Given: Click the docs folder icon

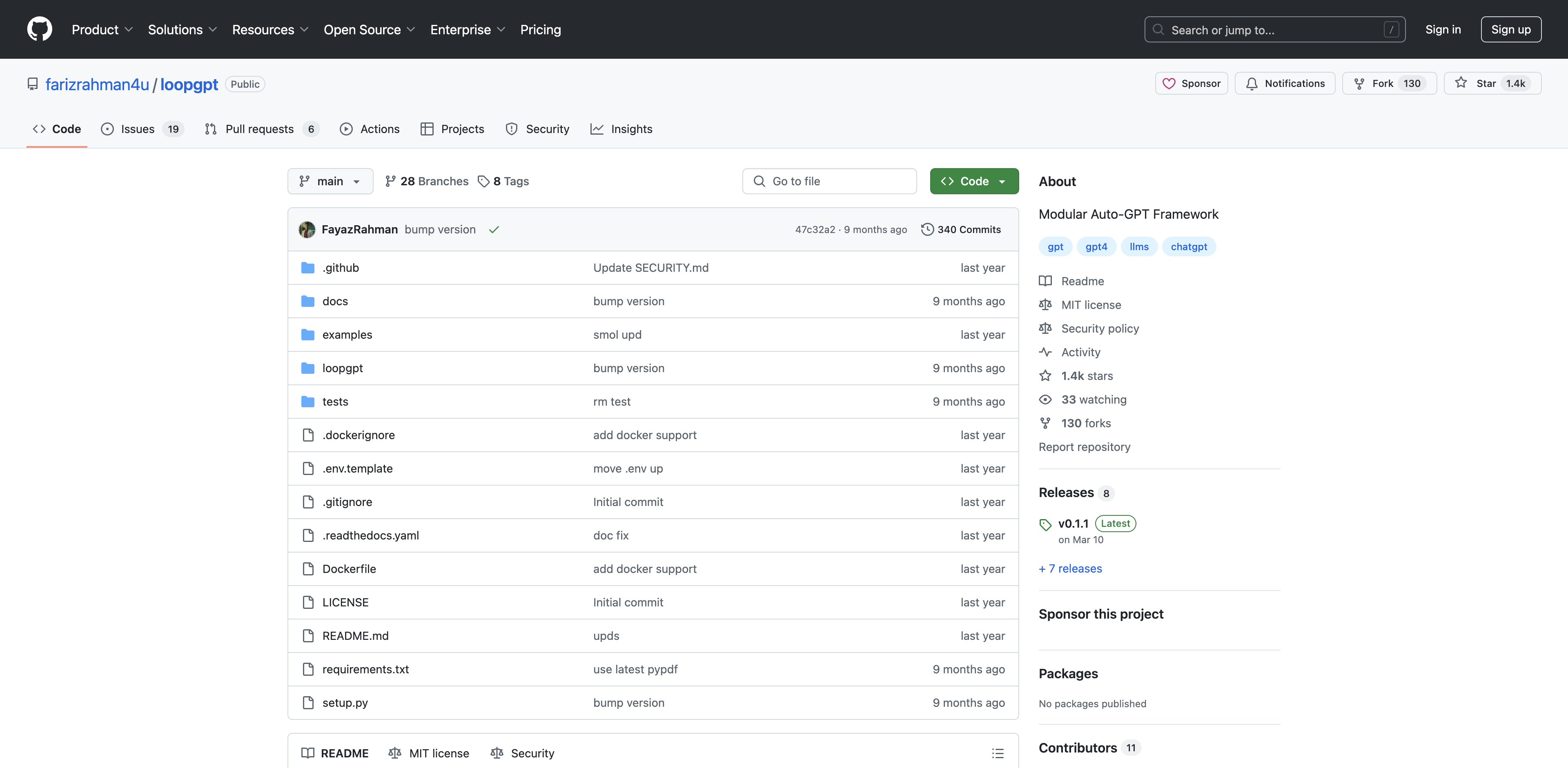Looking at the screenshot, I should pos(308,301).
